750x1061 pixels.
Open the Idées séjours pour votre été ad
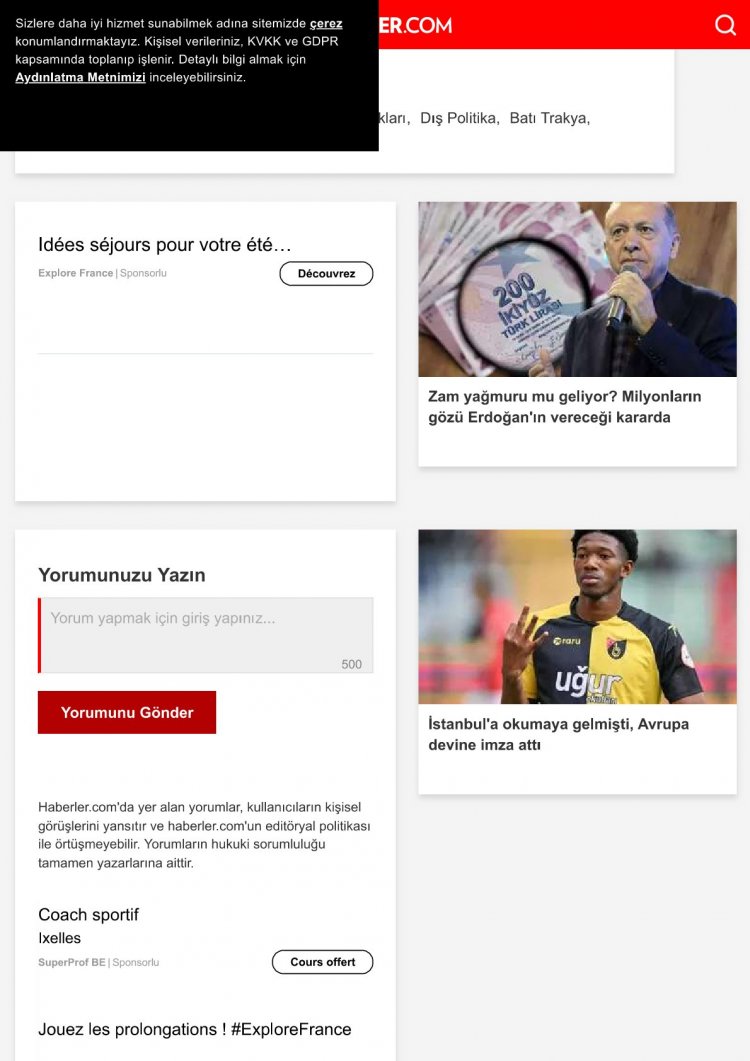[x=164, y=244]
